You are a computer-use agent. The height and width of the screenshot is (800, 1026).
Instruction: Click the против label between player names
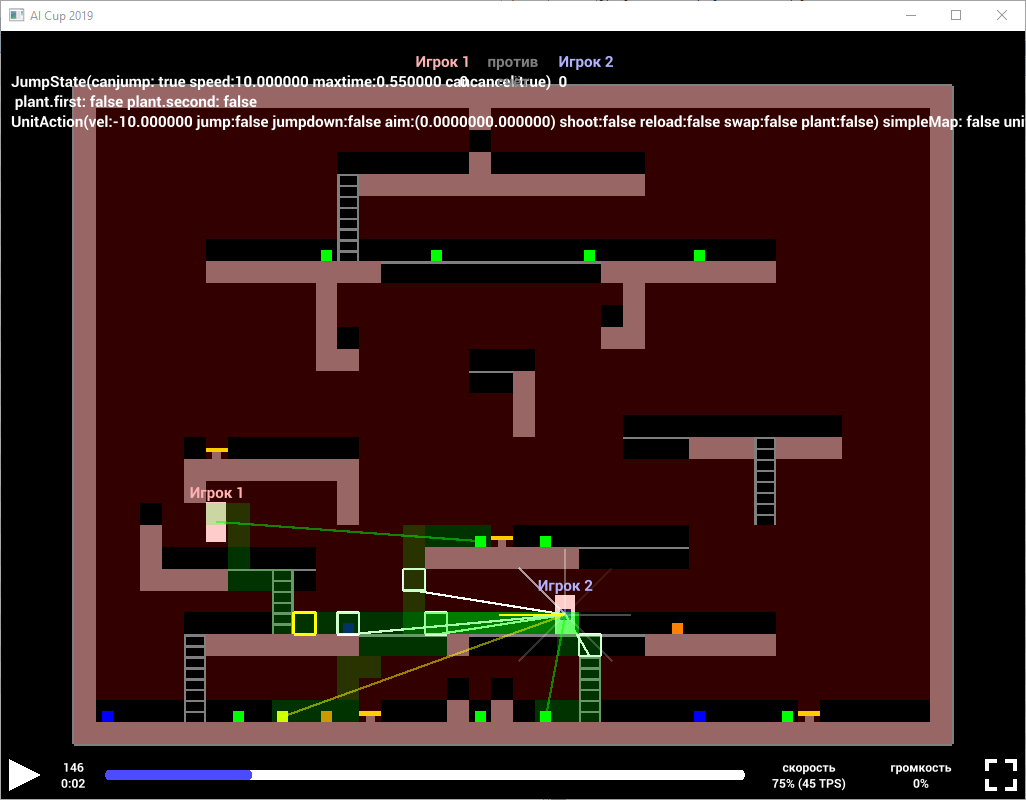[512, 62]
